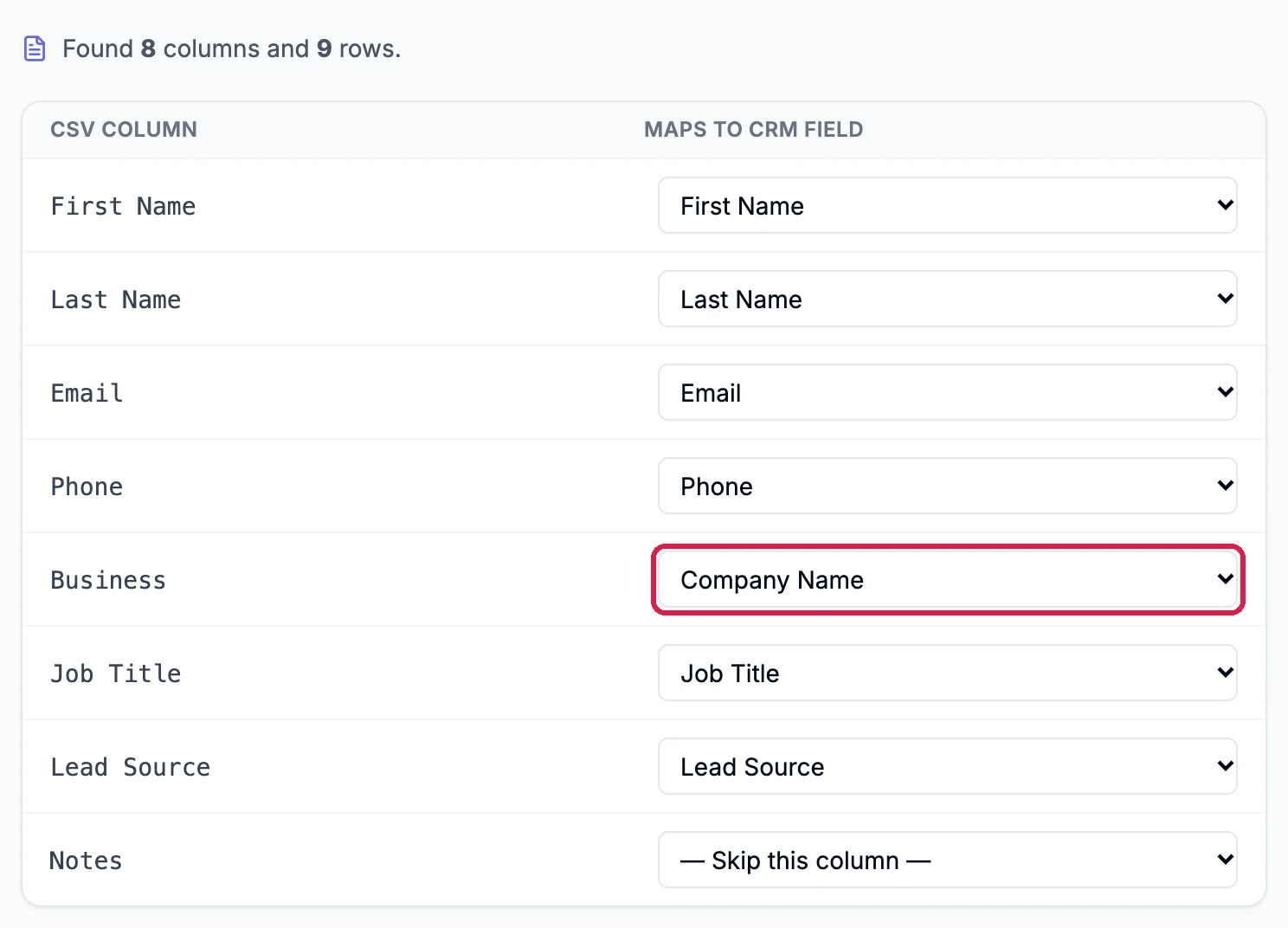1288x928 pixels.
Task: Click the 'Last Name' CSV column label
Action: pos(116,300)
